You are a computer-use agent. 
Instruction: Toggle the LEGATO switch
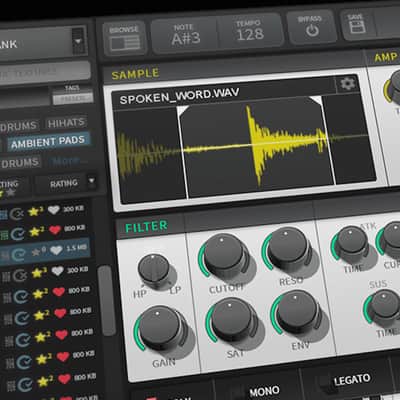tap(324, 382)
